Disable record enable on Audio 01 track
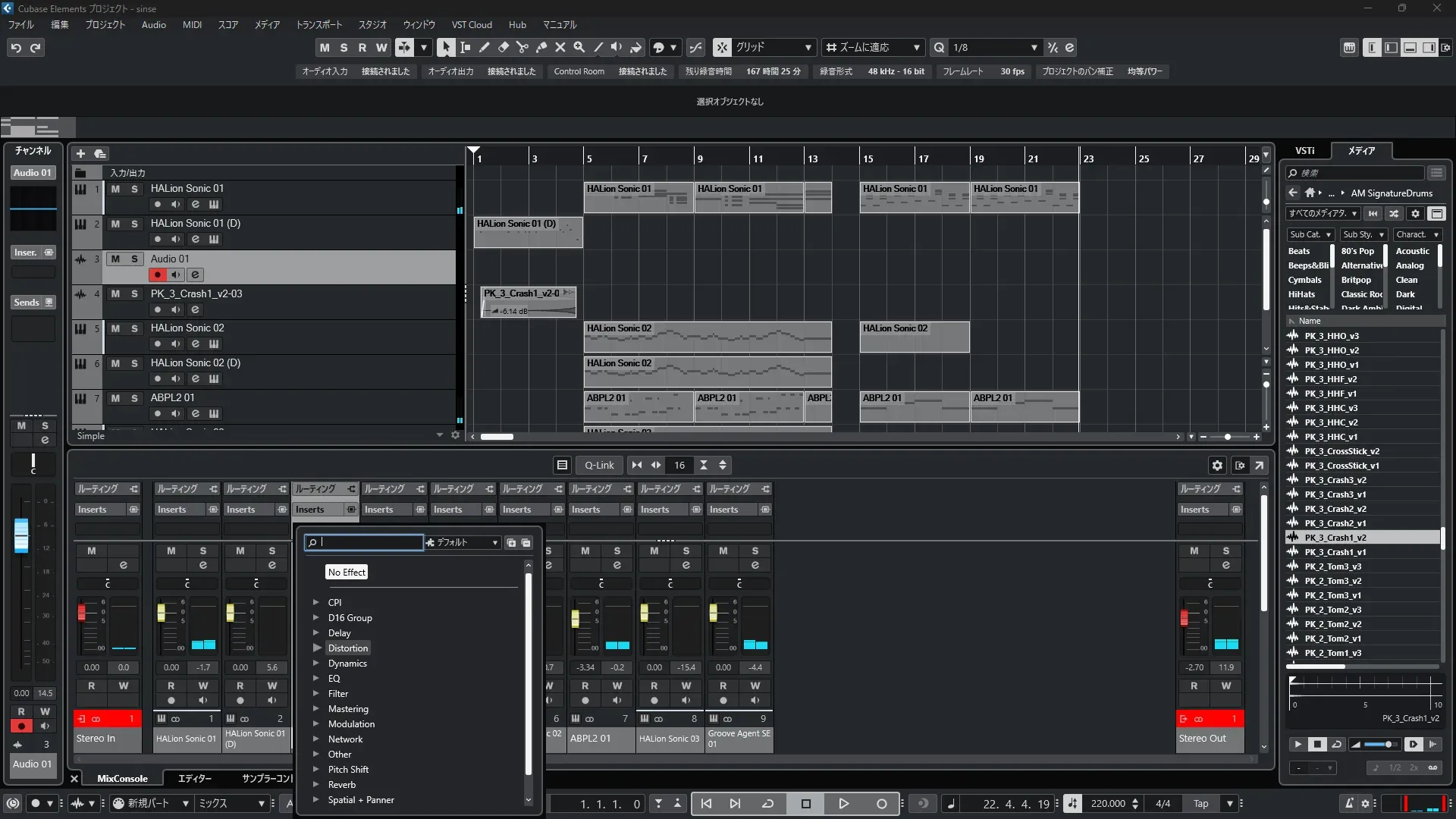The height and width of the screenshot is (819, 1456). [157, 275]
